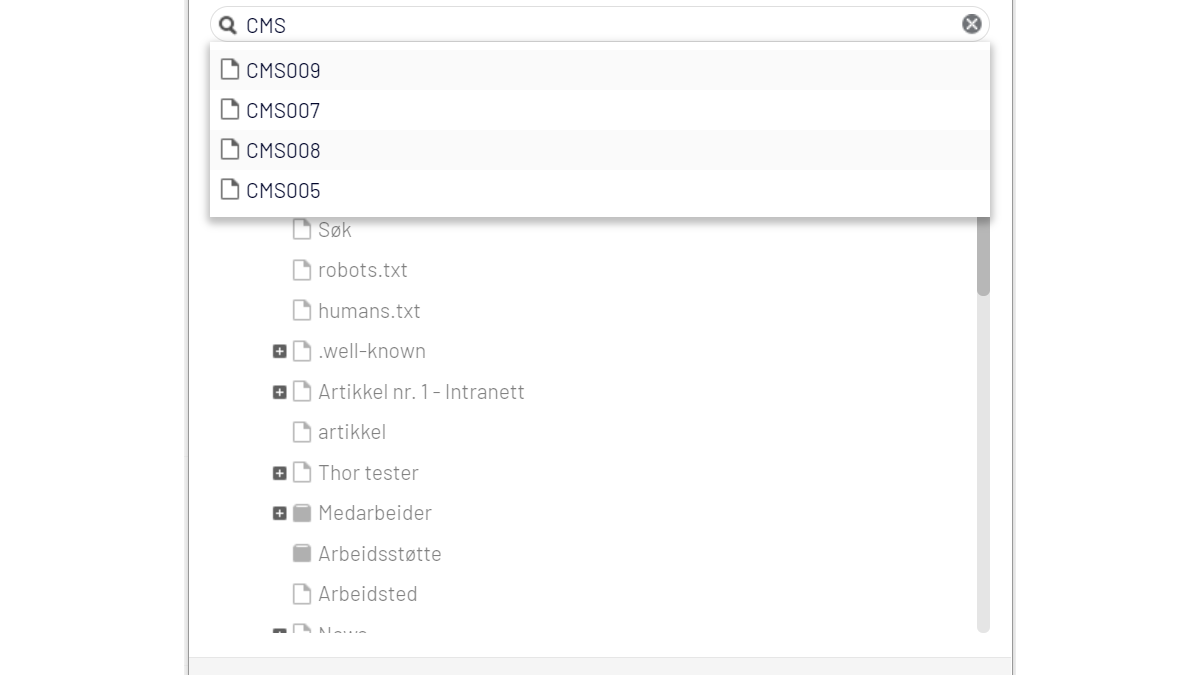Open the humans.txt page

[x=369, y=311]
